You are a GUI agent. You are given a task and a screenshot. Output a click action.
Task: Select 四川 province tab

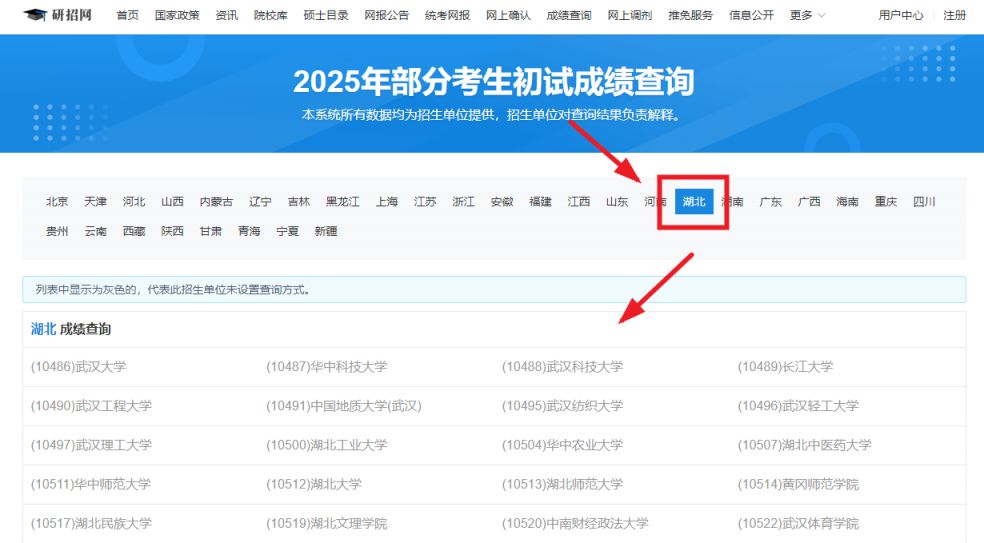(924, 202)
